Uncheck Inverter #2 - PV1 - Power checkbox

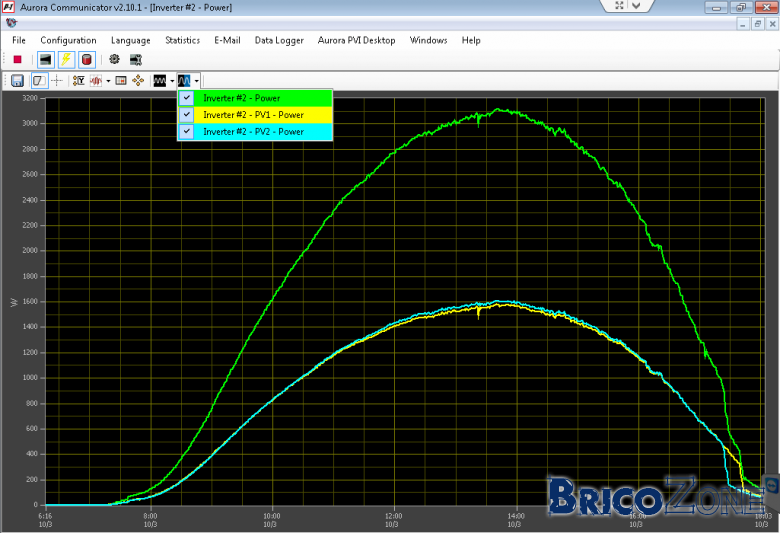coord(187,115)
